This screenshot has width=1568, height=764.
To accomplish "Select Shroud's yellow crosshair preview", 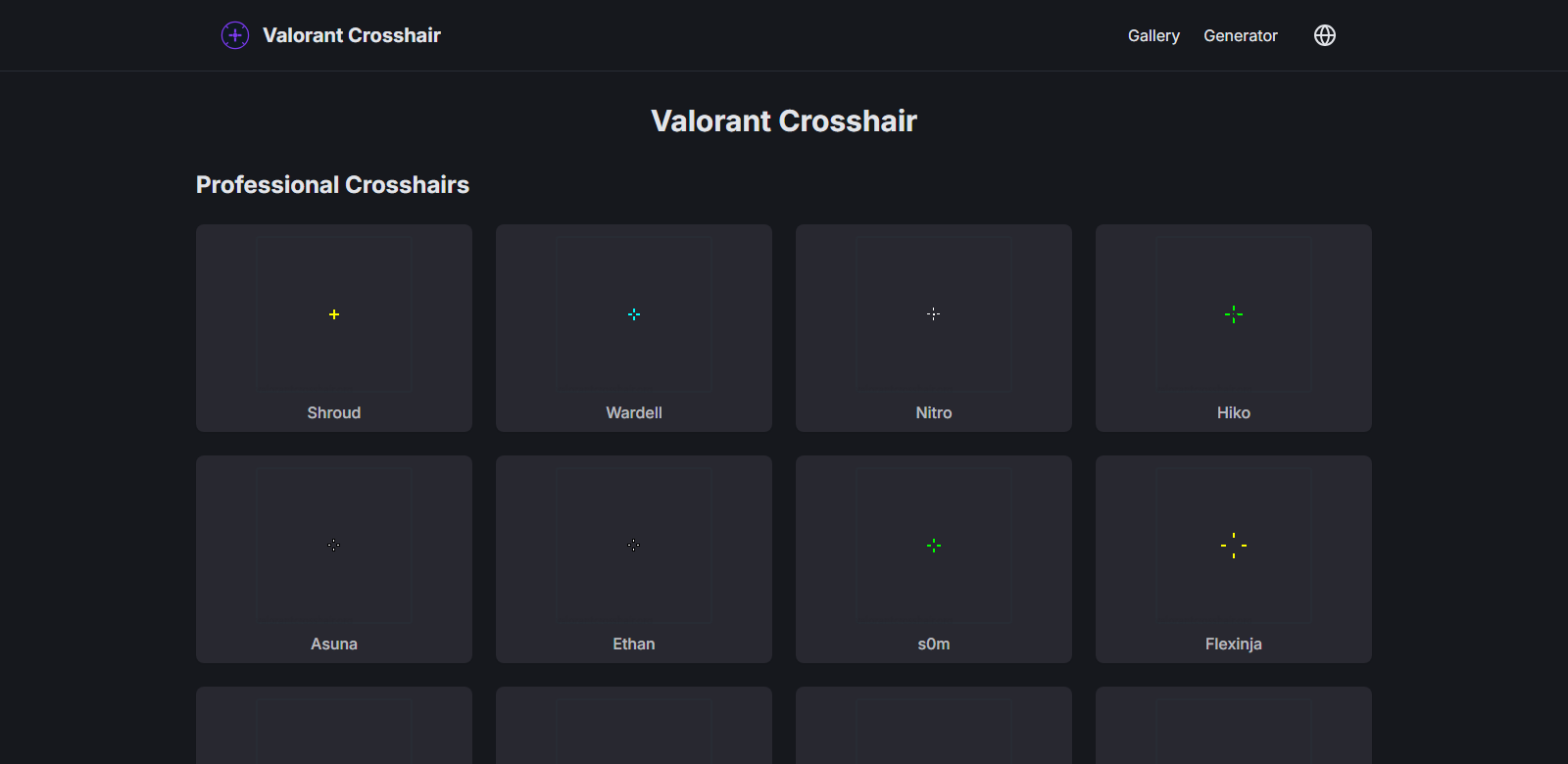I will 334,314.
